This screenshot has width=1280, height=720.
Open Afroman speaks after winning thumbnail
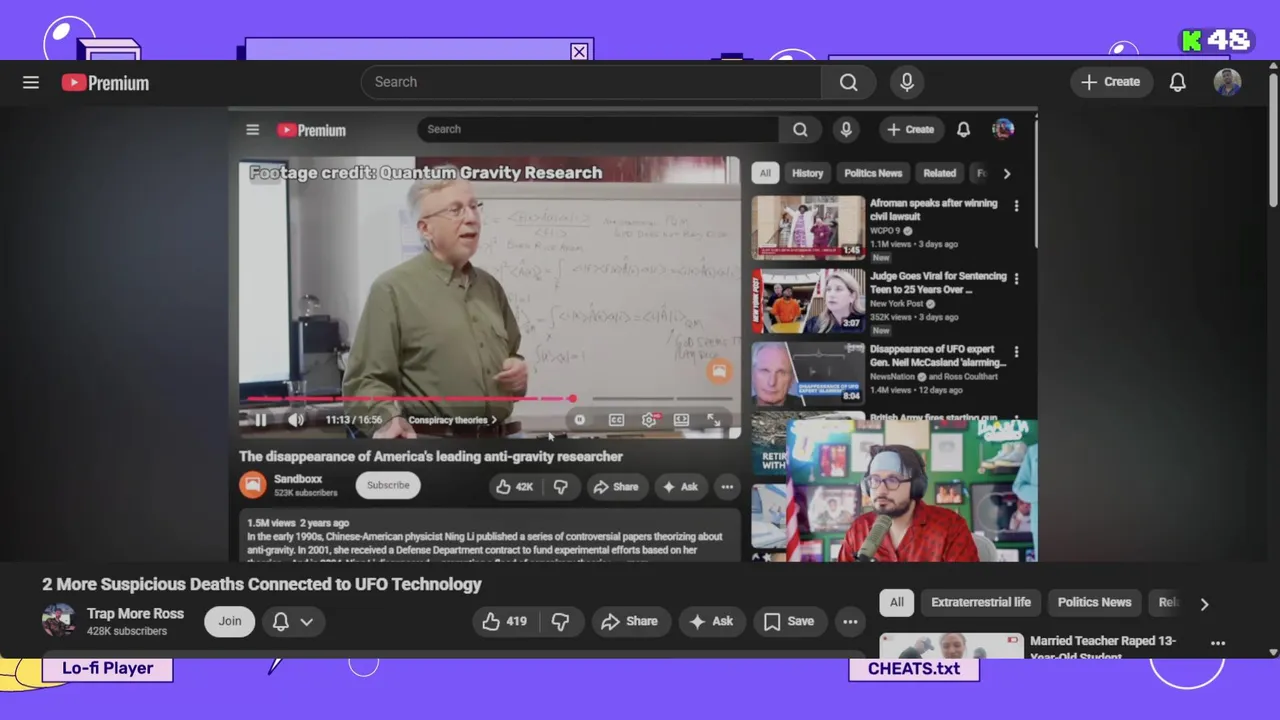[808, 227]
